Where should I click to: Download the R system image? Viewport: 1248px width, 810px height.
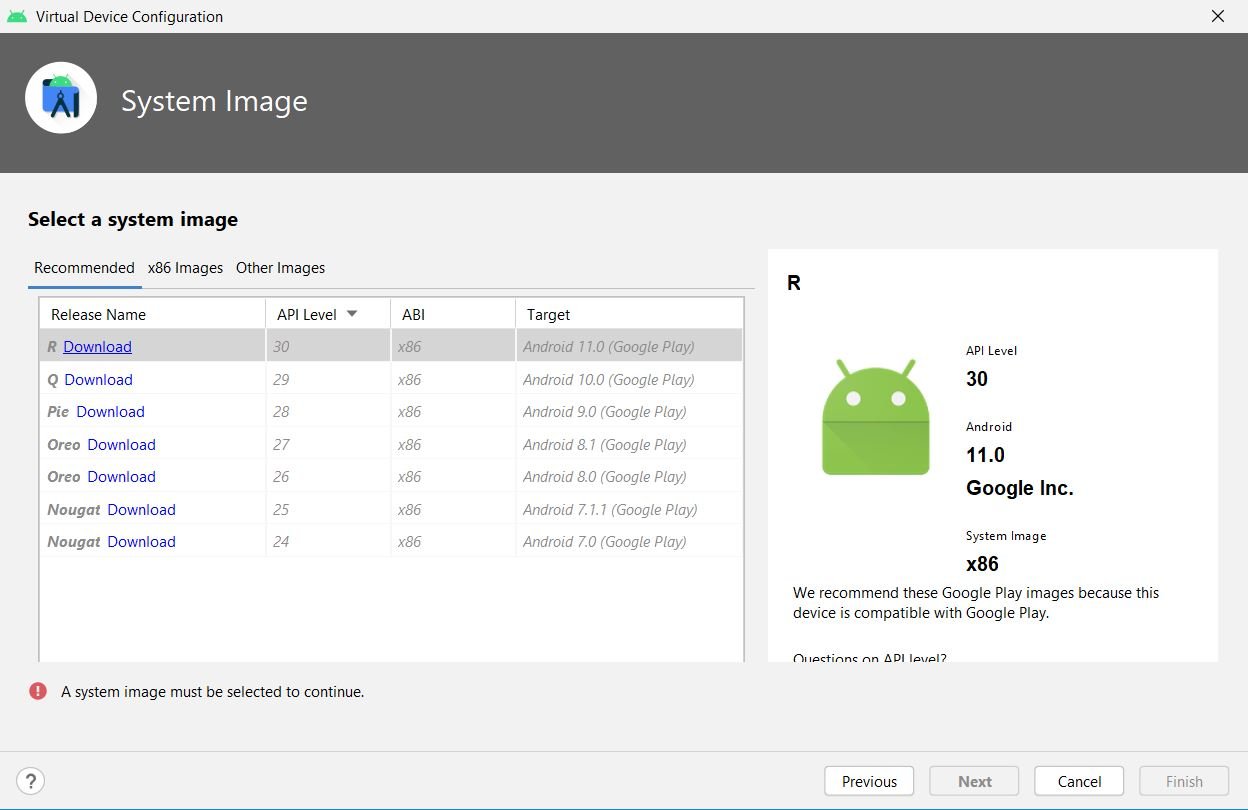(x=97, y=347)
